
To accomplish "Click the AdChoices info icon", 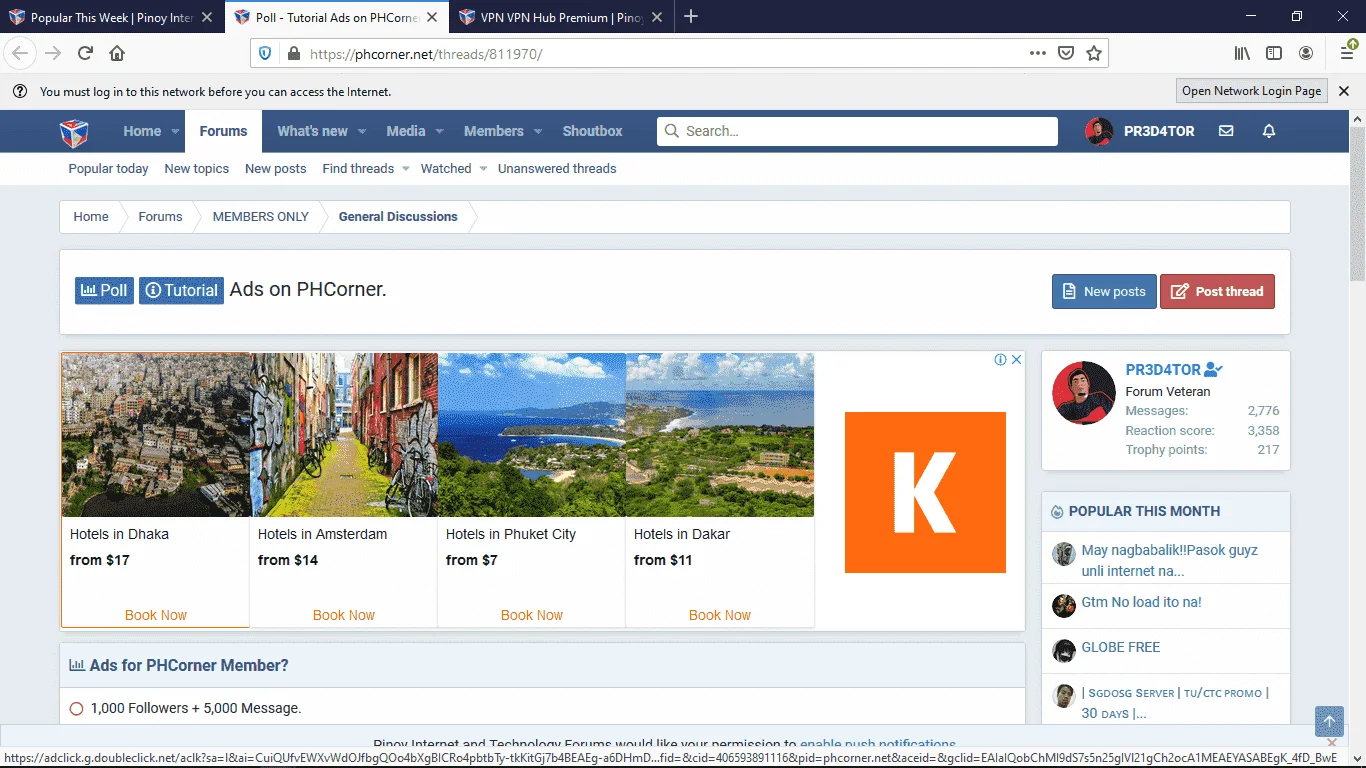I will (1000, 360).
